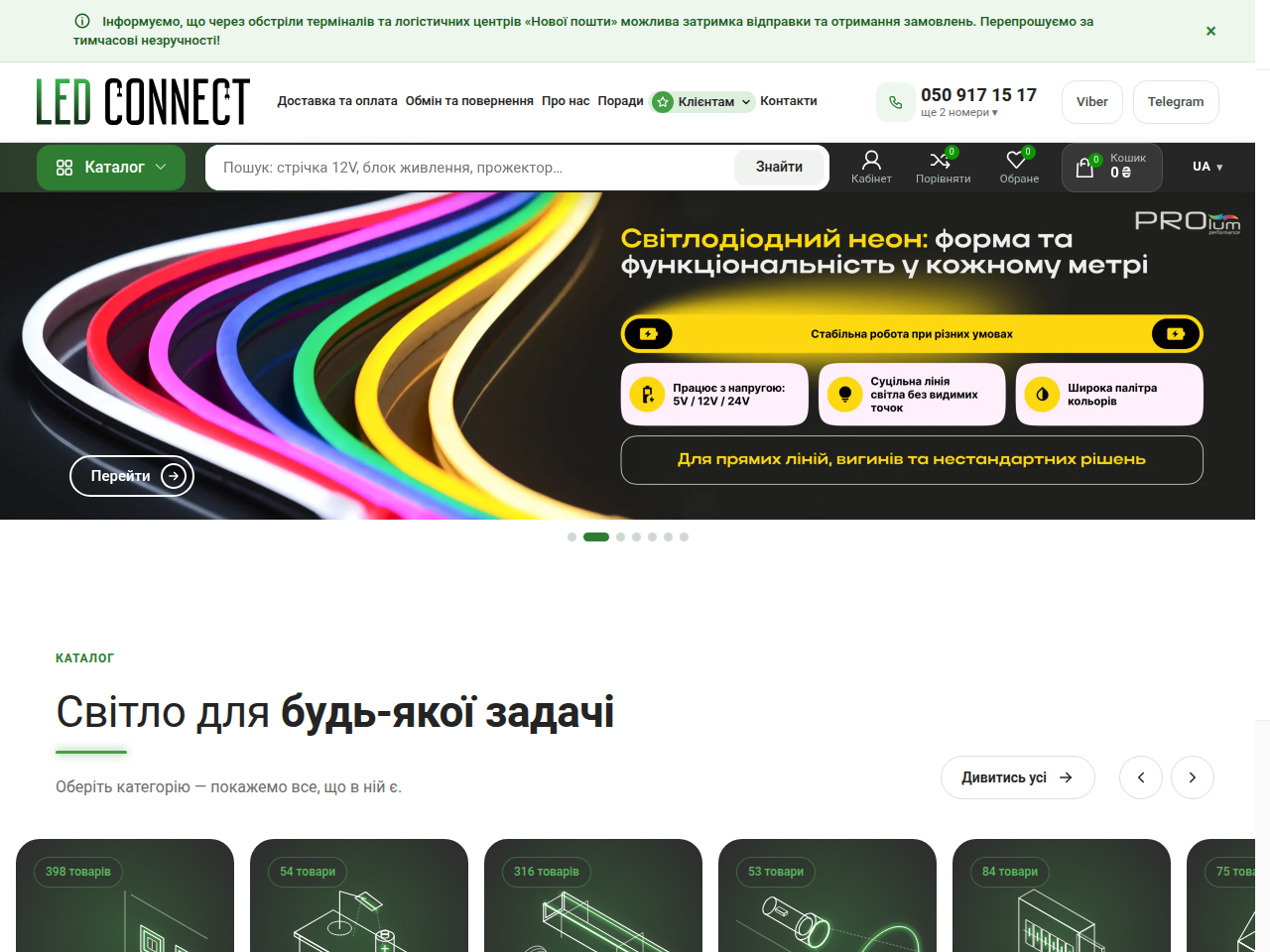Image resolution: width=1270 pixels, height=952 pixels.
Task: Click 'Стабільна робота при різних умовах' bar
Action: (912, 334)
